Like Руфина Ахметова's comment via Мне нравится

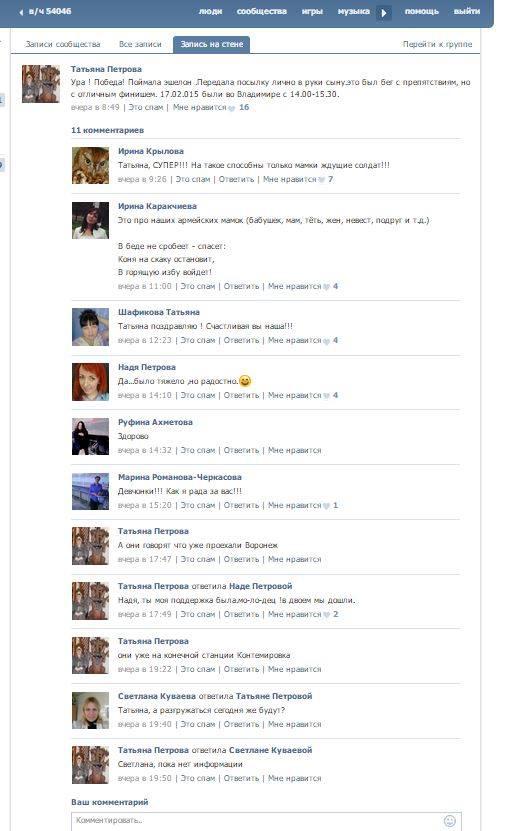(x=295, y=450)
